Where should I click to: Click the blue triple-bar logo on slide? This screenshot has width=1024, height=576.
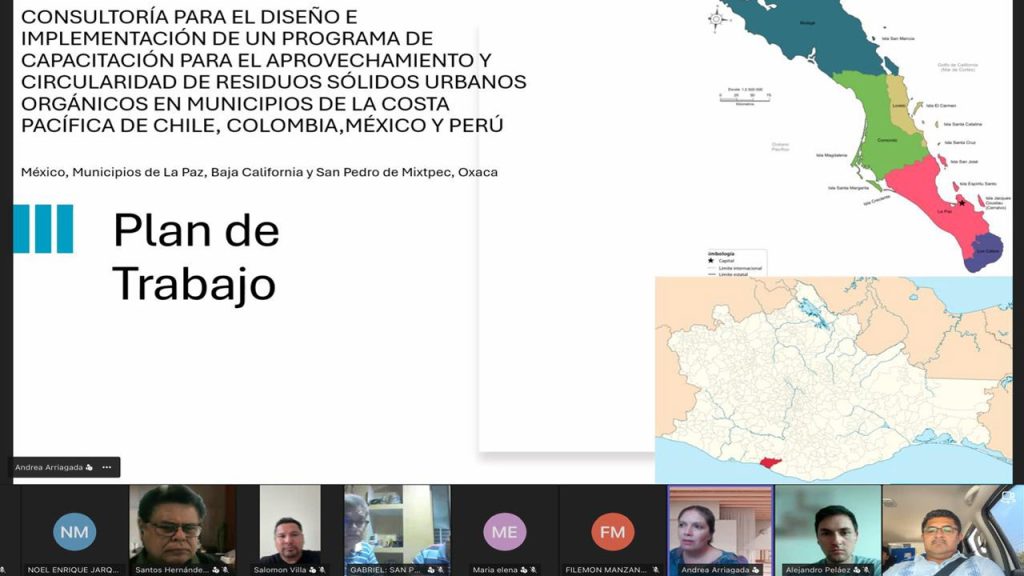tap(43, 229)
